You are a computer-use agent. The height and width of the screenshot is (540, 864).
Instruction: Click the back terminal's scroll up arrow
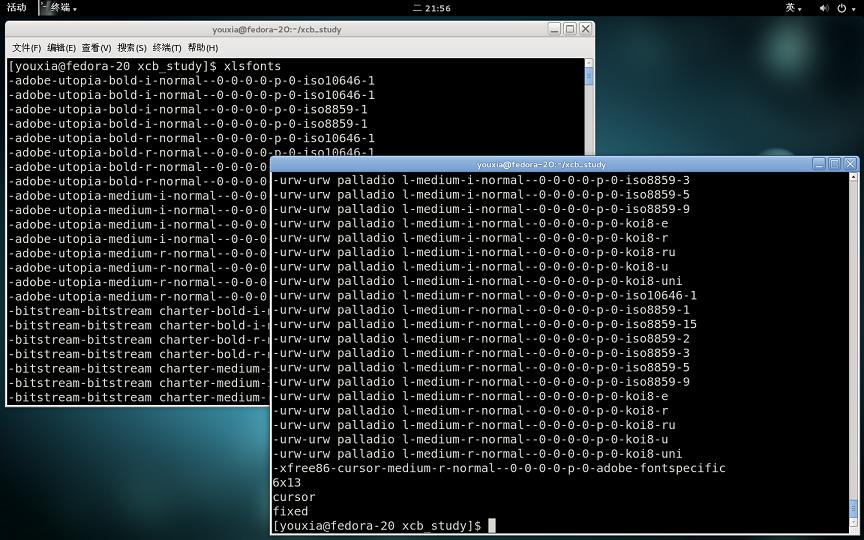tap(588, 63)
